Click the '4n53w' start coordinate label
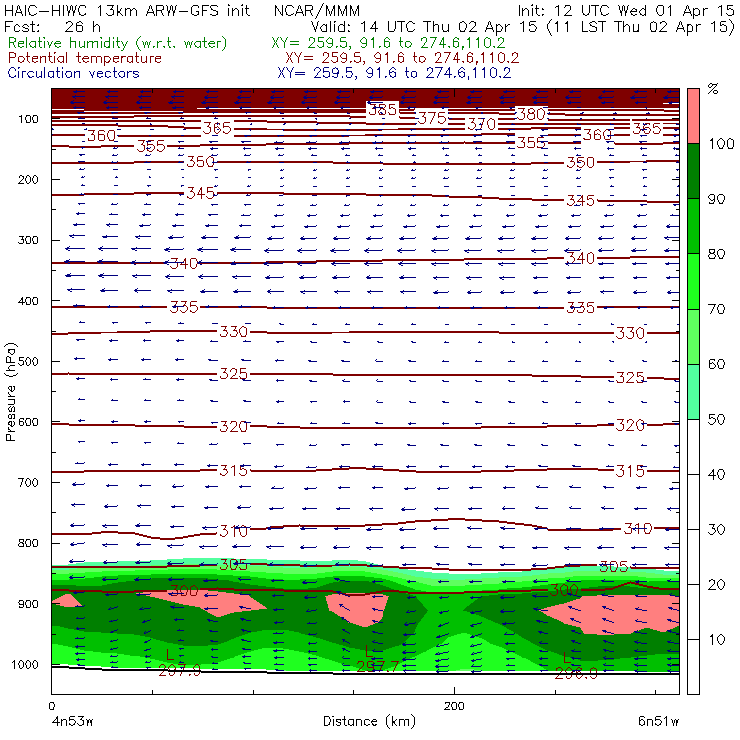Viewport: 740px width, 740px height. [x=72, y=722]
